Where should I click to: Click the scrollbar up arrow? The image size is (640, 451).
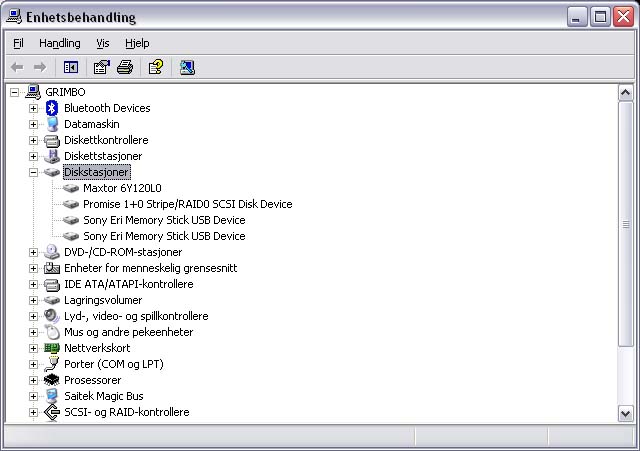click(625, 93)
